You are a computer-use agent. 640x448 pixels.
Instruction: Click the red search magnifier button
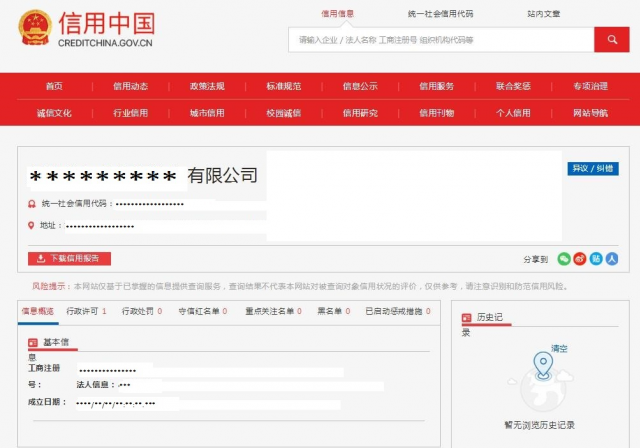(610, 40)
